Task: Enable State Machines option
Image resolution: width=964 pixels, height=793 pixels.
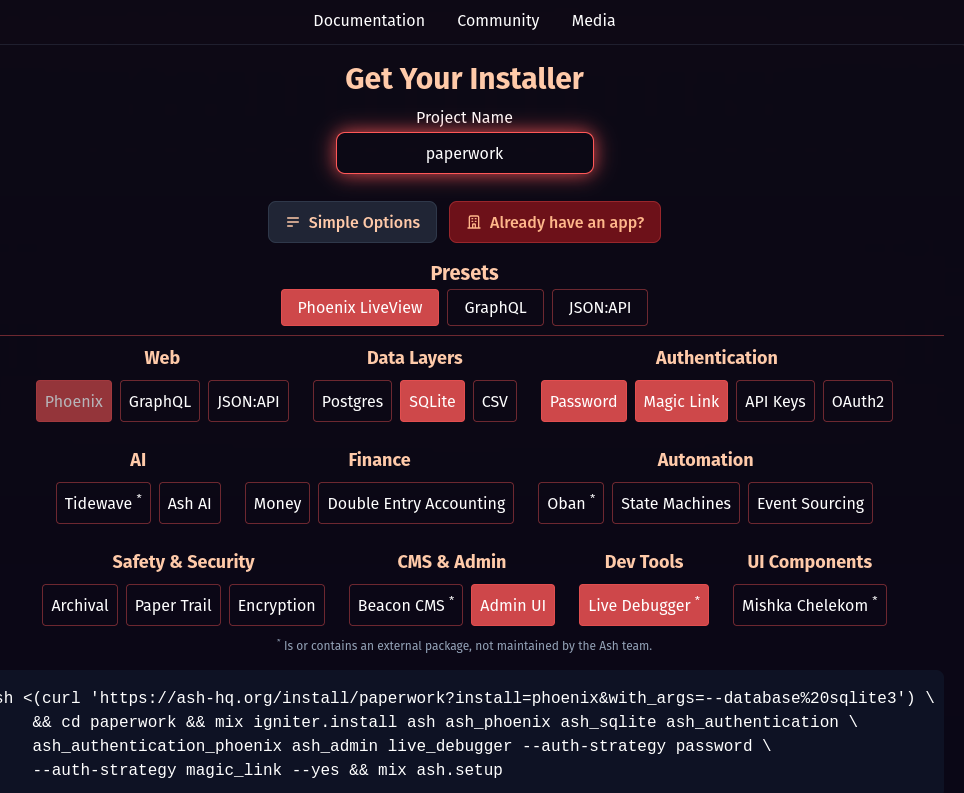Action: coord(676,503)
